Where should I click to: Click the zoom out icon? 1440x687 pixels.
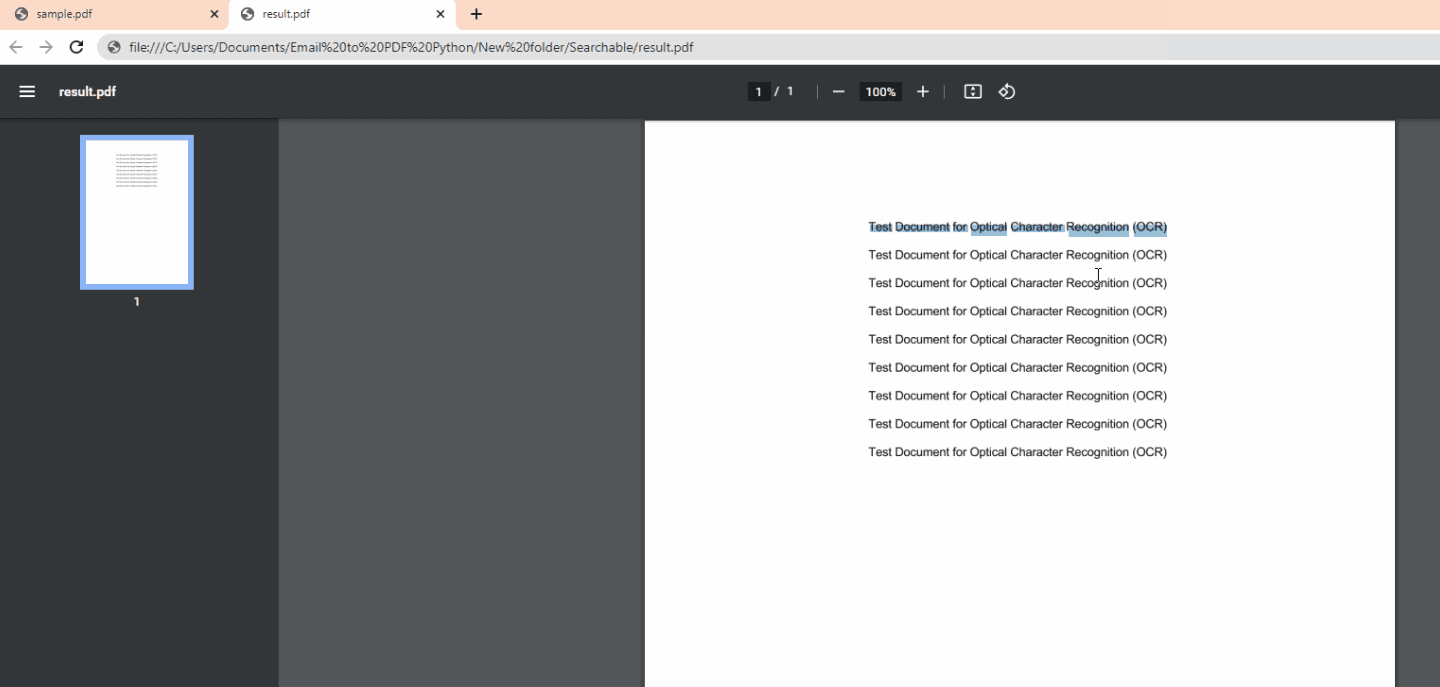pyautogui.click(x=838, y=91)
